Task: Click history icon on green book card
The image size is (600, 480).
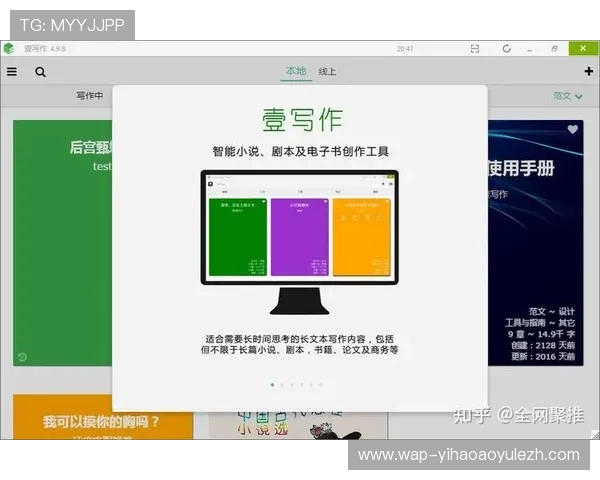Action: click(22, 357)
